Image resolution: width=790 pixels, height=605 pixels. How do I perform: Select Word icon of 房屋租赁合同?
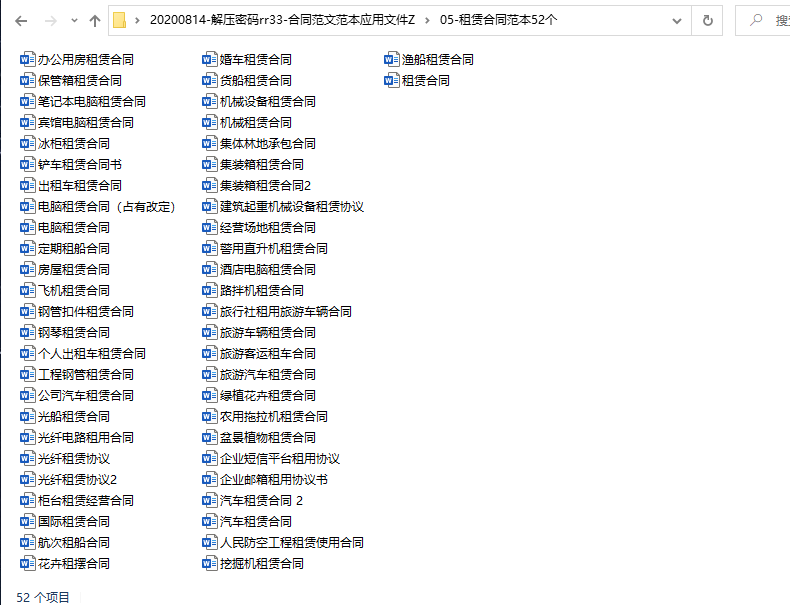click(28, 270)
